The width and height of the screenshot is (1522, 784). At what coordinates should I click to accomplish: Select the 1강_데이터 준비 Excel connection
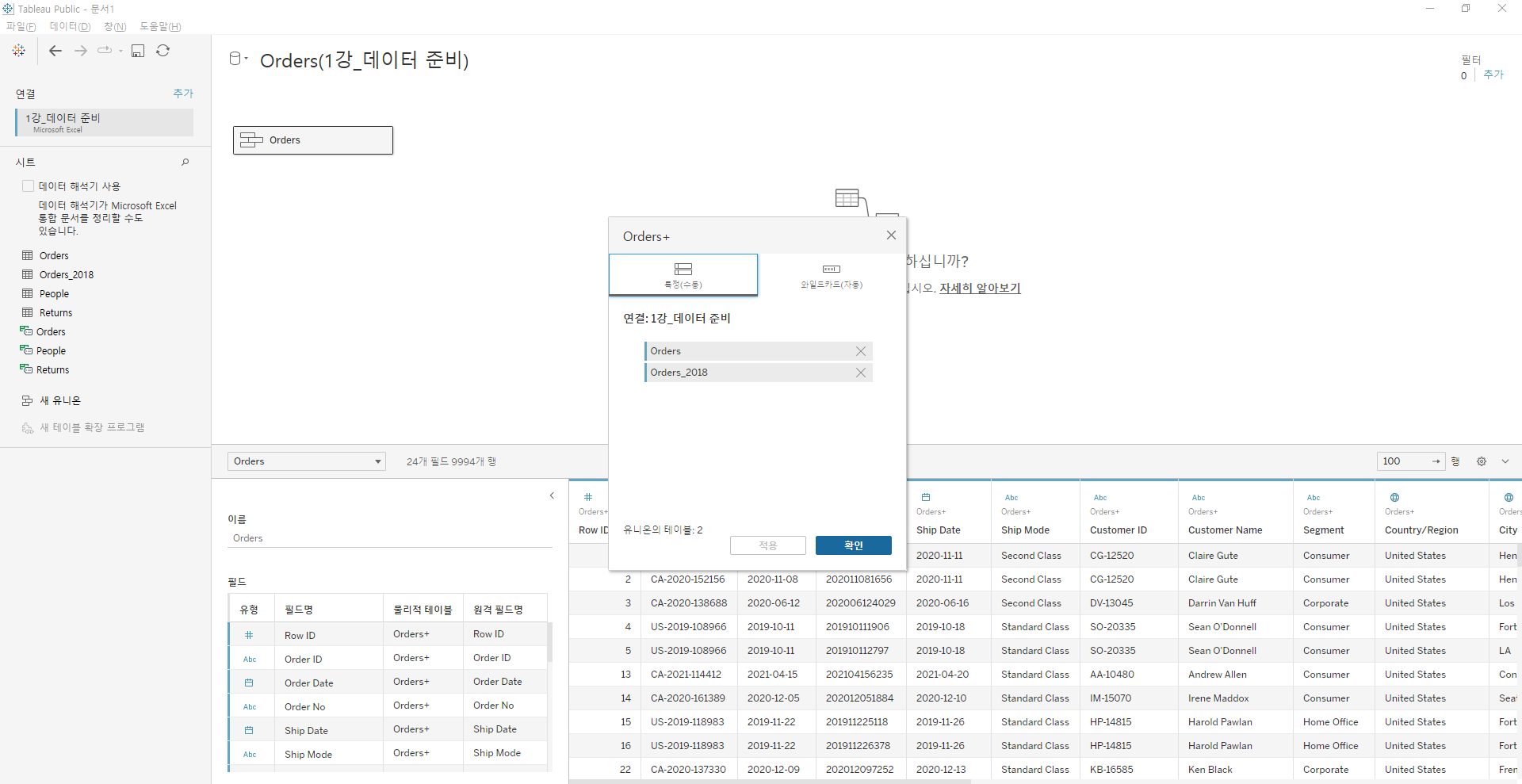pos(105,122)
